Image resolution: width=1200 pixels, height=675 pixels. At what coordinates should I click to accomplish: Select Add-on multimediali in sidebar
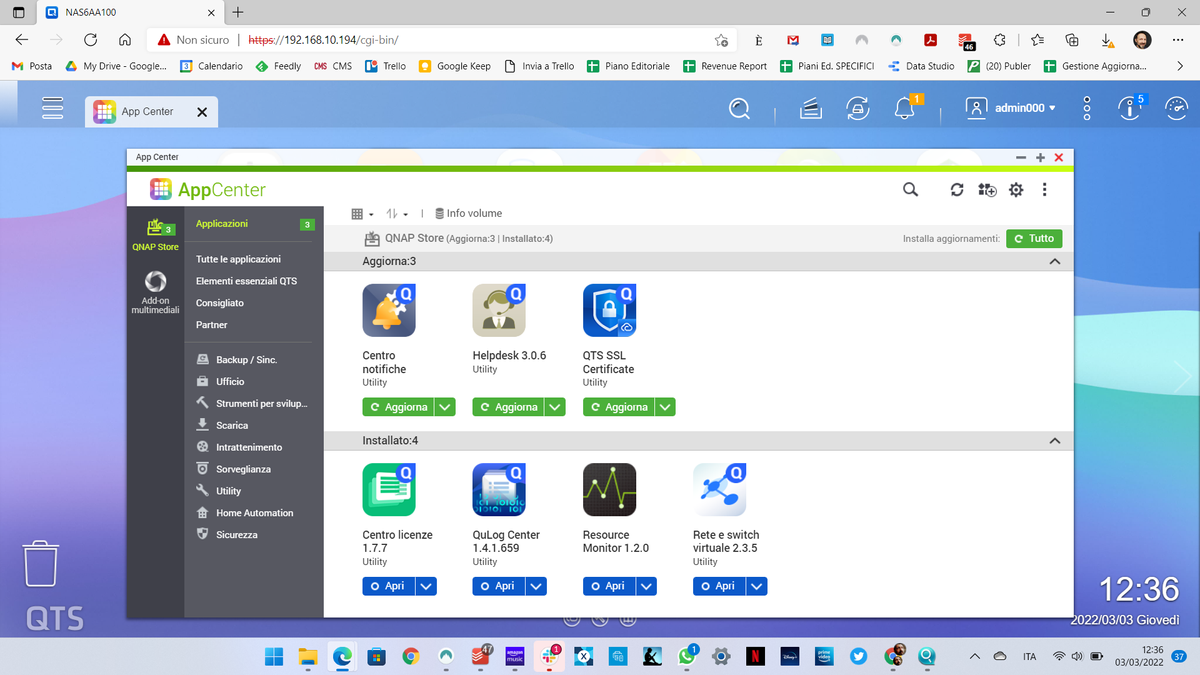(x=155, y=293)
